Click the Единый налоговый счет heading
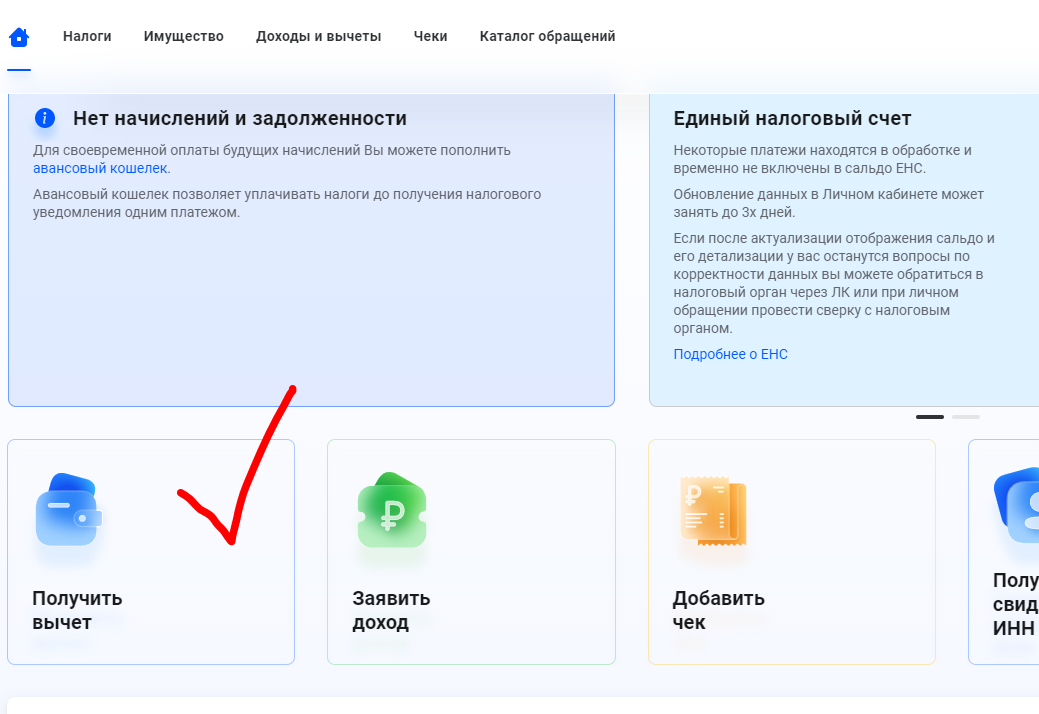Image resolution: width=1039 pixels, height=714 pixels. [793, 119]
